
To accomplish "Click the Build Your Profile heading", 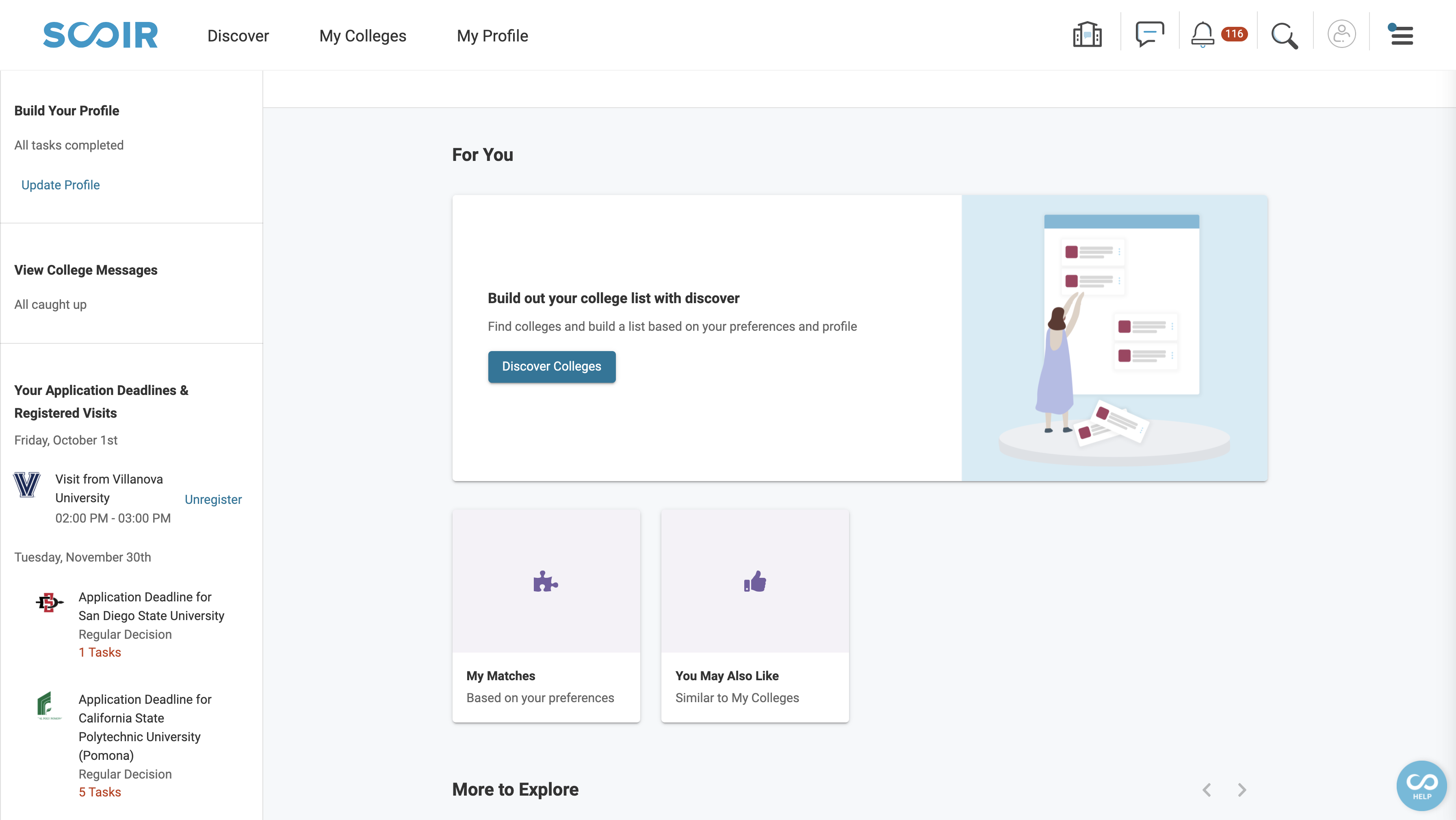I will tap(67, 111).
